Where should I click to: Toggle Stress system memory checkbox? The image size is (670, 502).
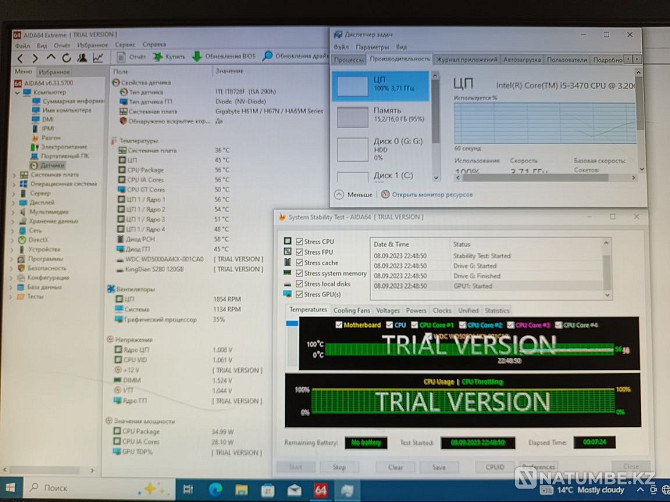299,273
